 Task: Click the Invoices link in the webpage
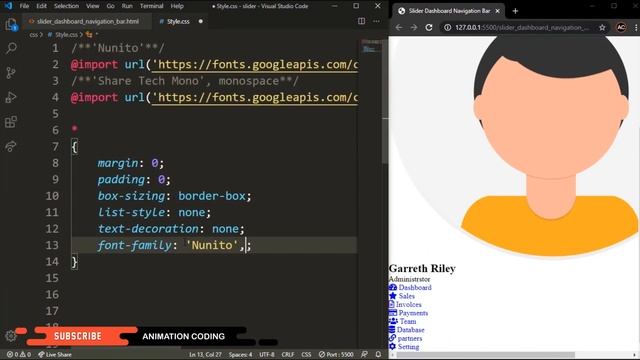[x=409, y=304]
